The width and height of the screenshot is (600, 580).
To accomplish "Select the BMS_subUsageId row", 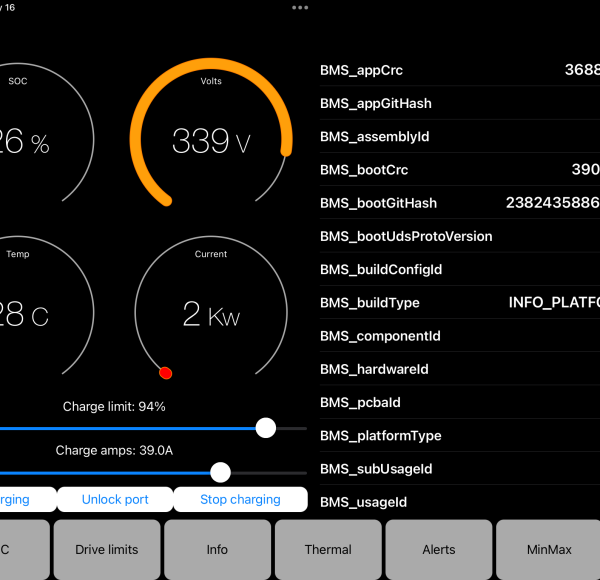I will tap(460, 469).
